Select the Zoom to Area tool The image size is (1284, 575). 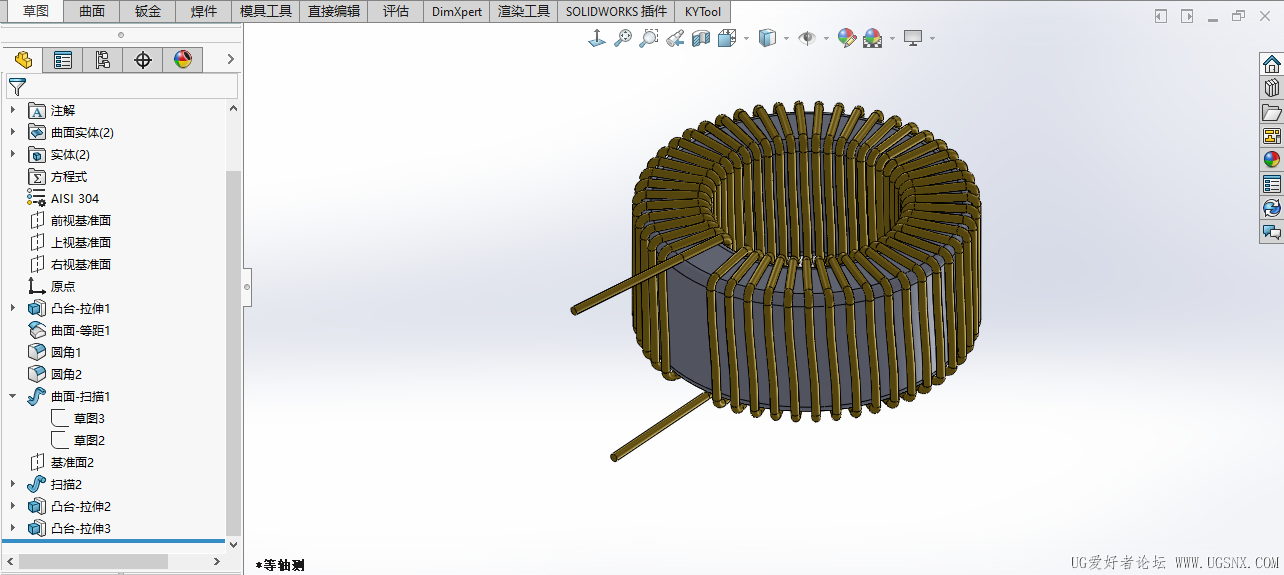pyautogui.click(x=649, y=38)
